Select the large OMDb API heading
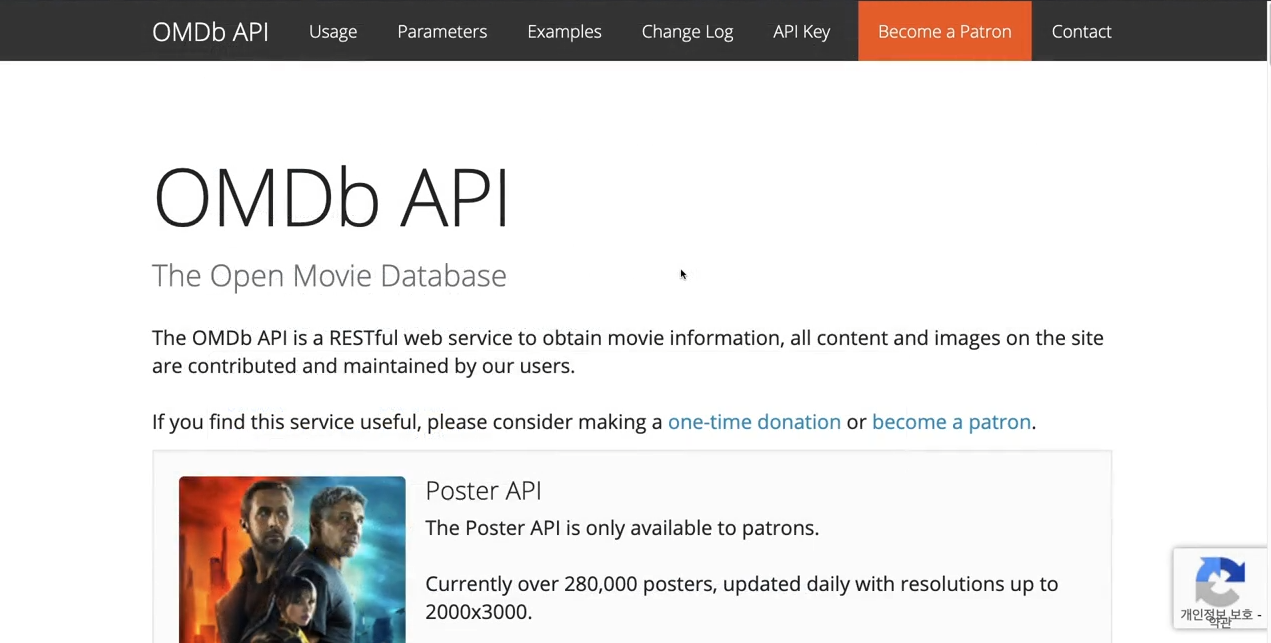Viewport: 1271px width, 643px height. (331, 198)
